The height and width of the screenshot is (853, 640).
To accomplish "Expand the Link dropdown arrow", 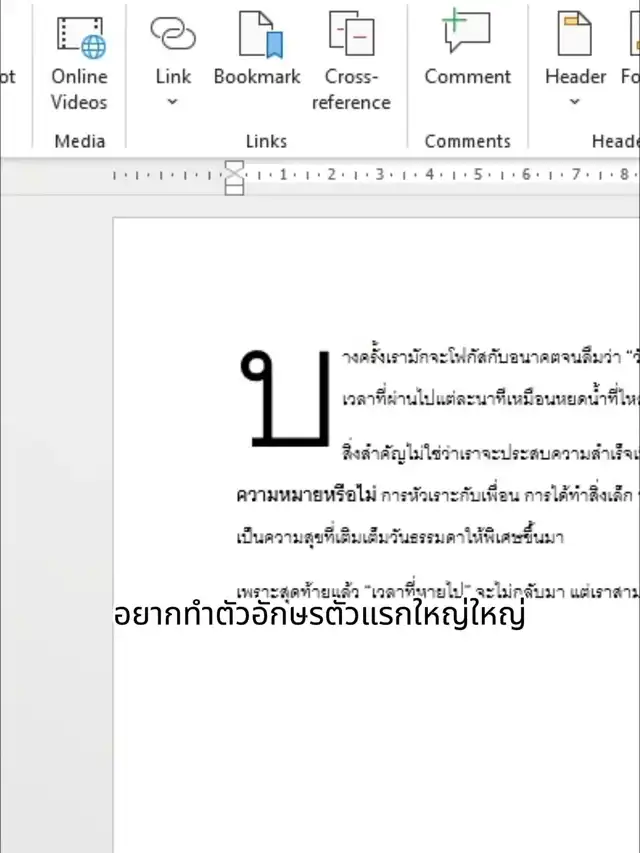I will (173, 102).
